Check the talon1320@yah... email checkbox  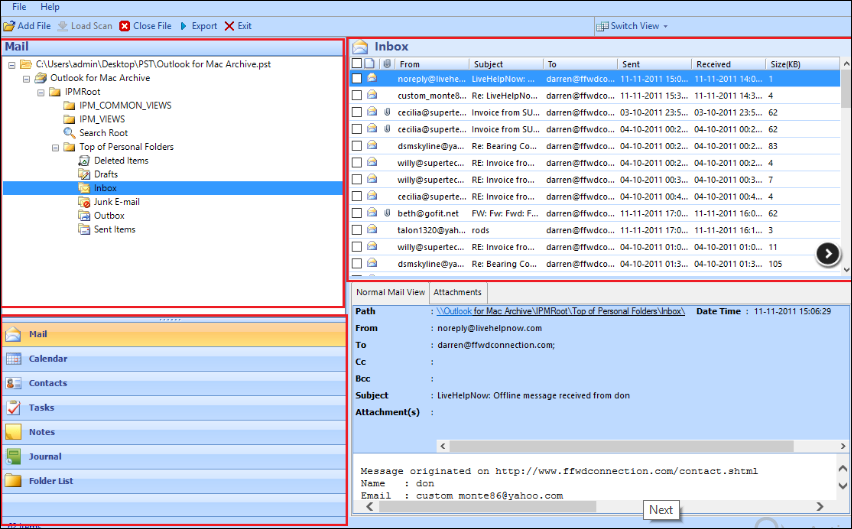point(357,230)
